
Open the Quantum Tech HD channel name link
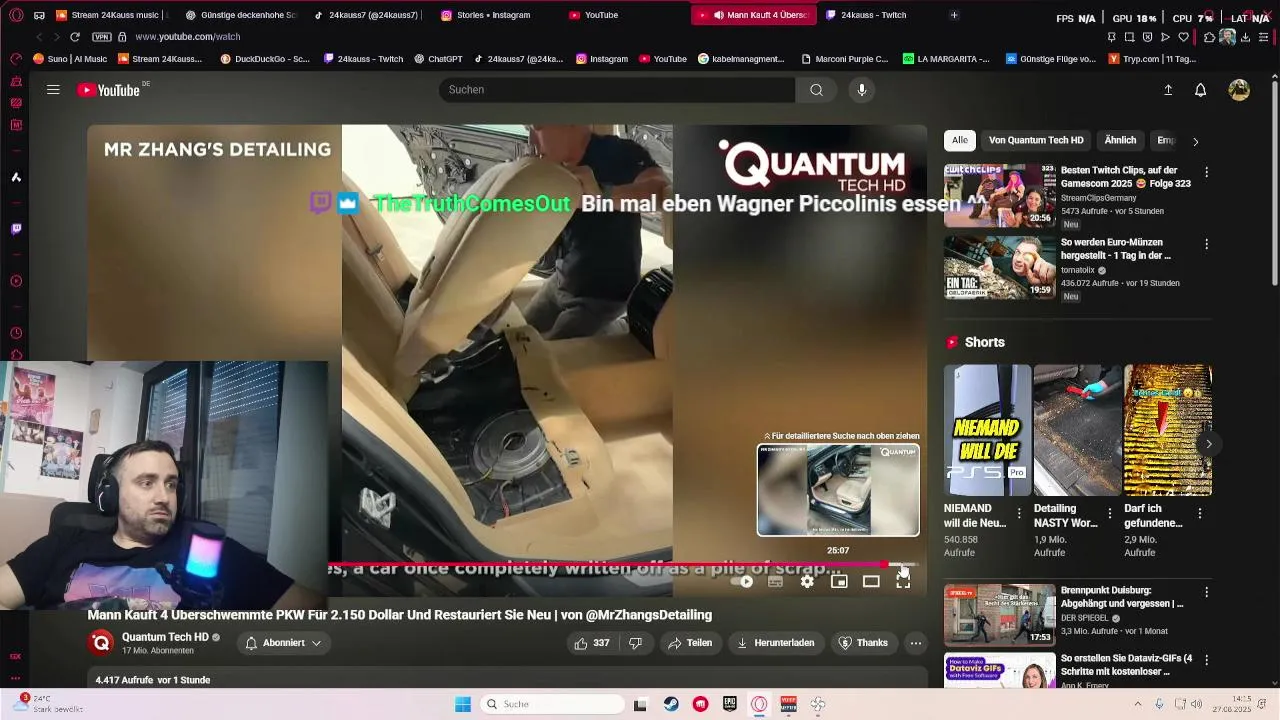[x=165, y=637]
